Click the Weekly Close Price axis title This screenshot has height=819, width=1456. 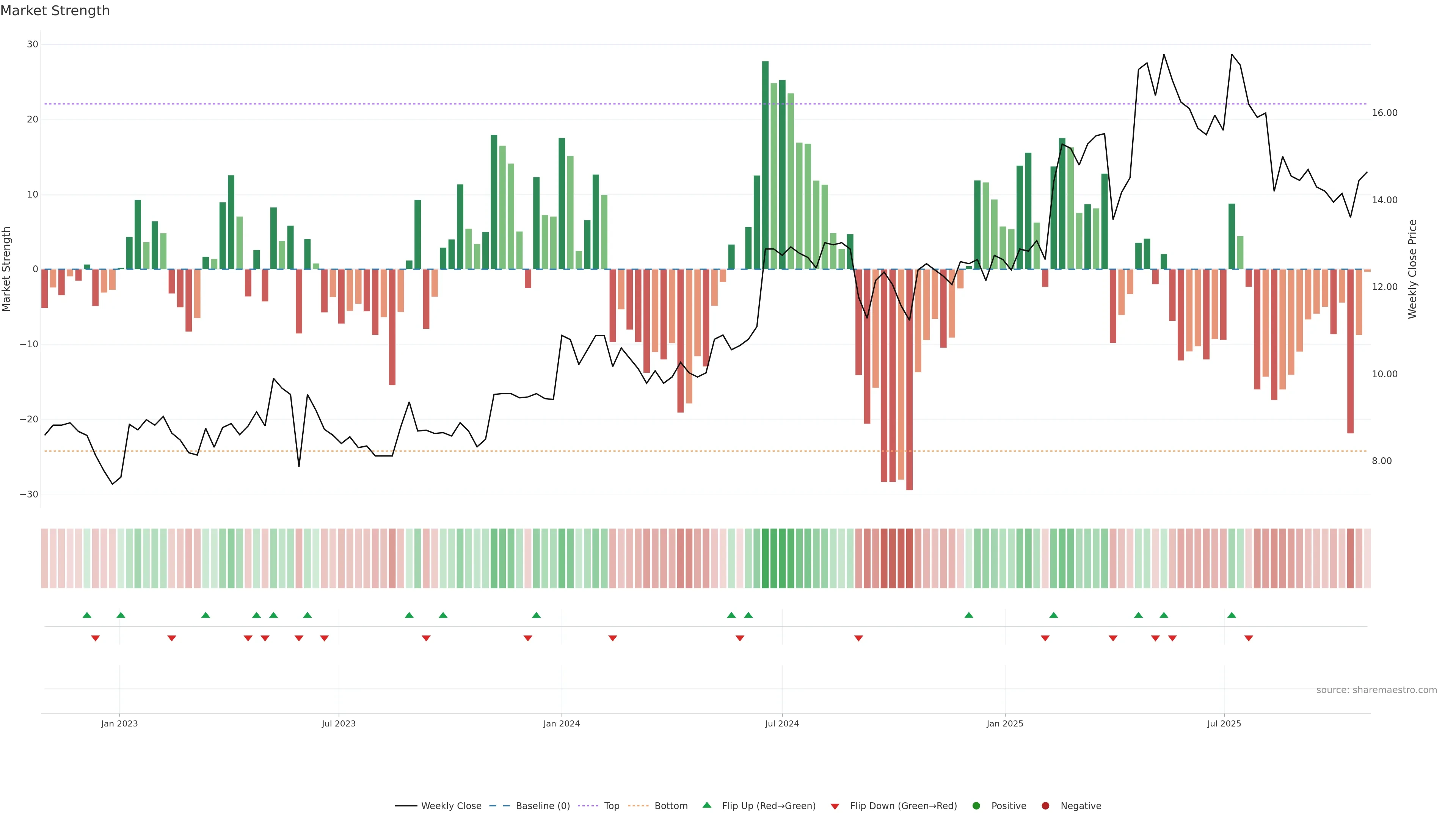(x=1412, y=269)
